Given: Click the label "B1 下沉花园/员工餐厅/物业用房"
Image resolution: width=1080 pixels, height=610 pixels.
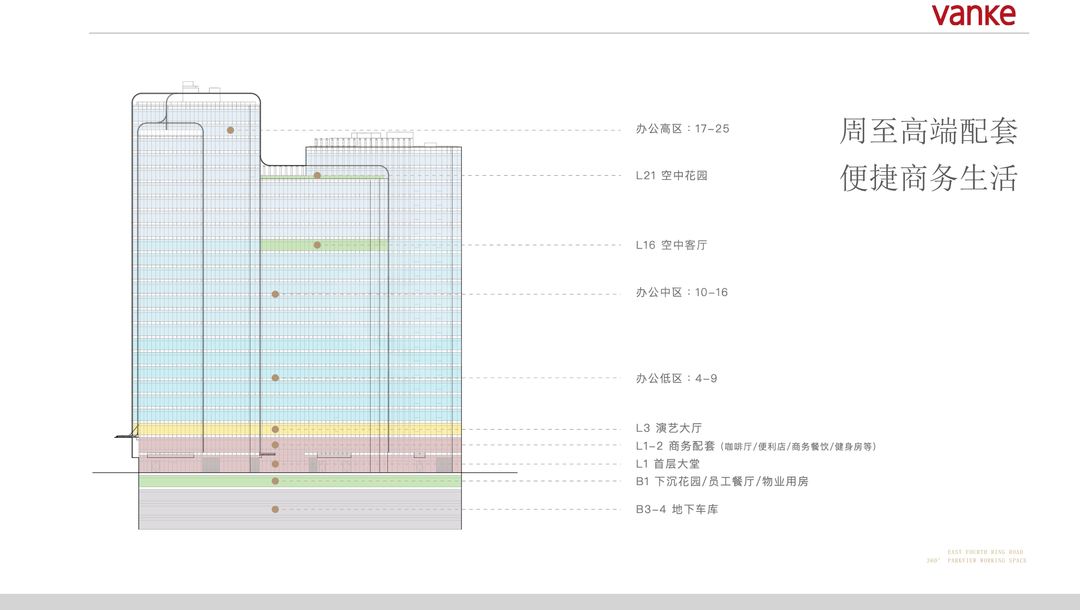Looking at the screenshot, I should [x=722, y=482].
